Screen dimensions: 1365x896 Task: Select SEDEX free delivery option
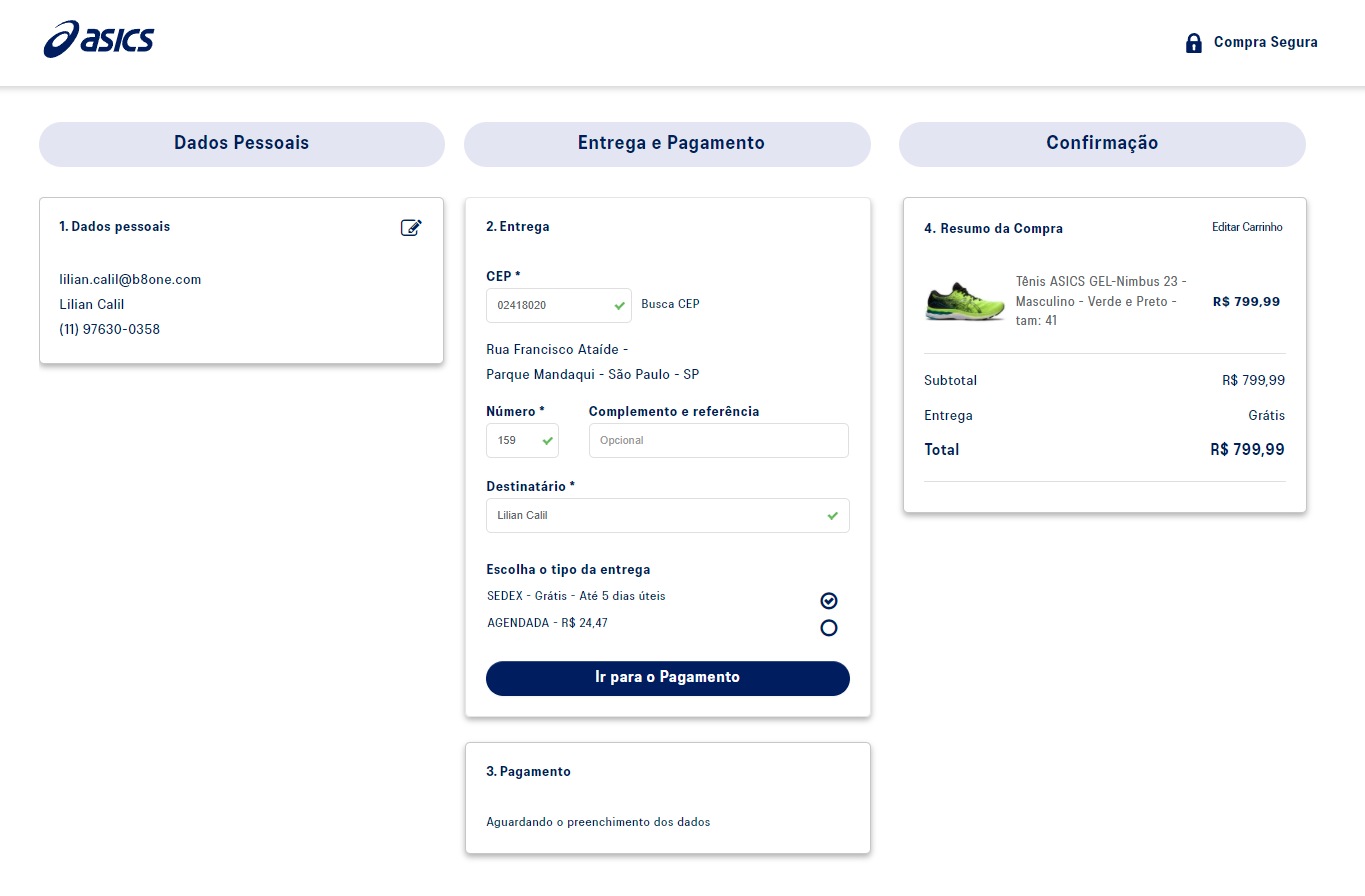(x=828, y=600)
